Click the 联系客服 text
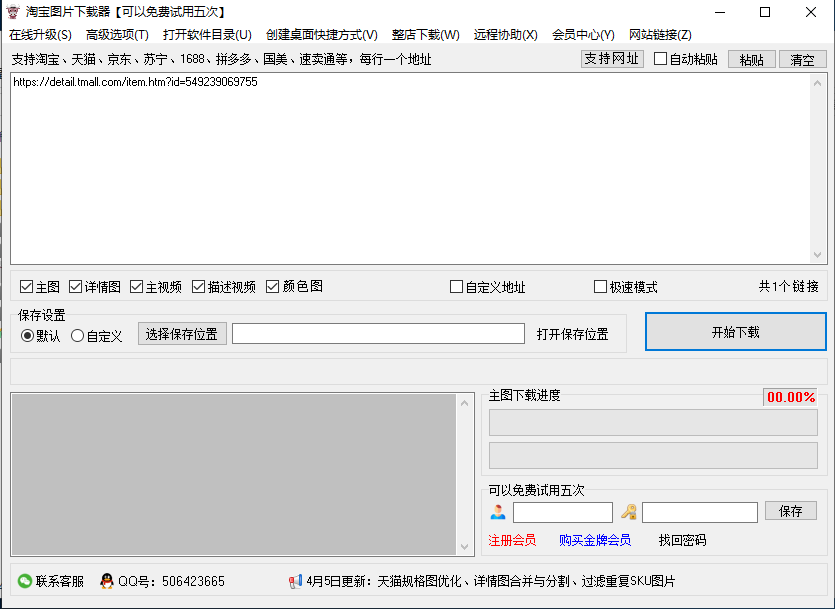 [60, 581]
